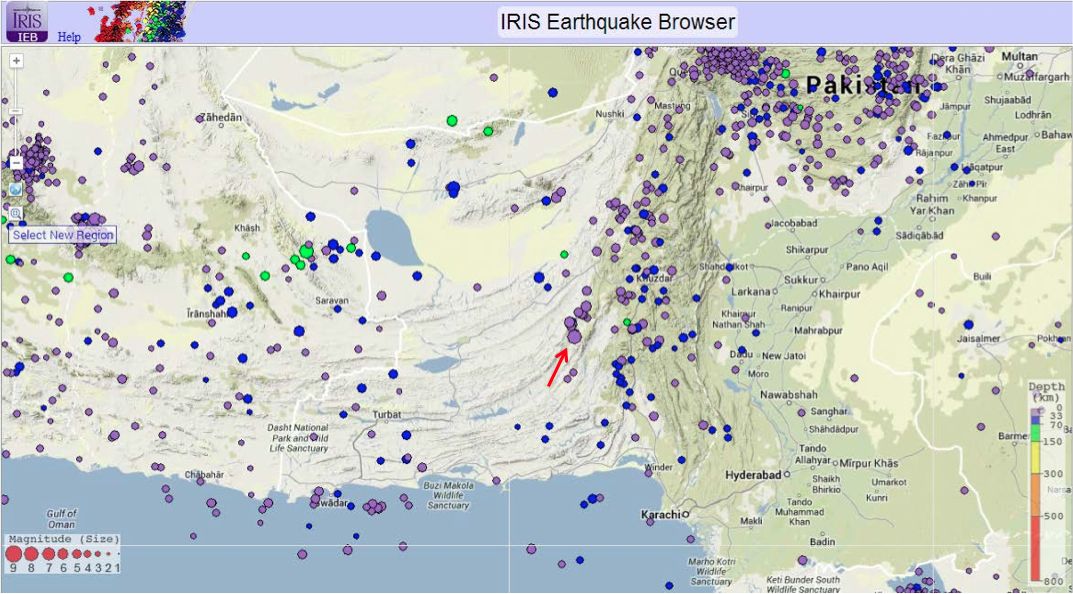Select the magnitude 9 circle in the legend
The image size is (1073, 594).
[13, 556]
